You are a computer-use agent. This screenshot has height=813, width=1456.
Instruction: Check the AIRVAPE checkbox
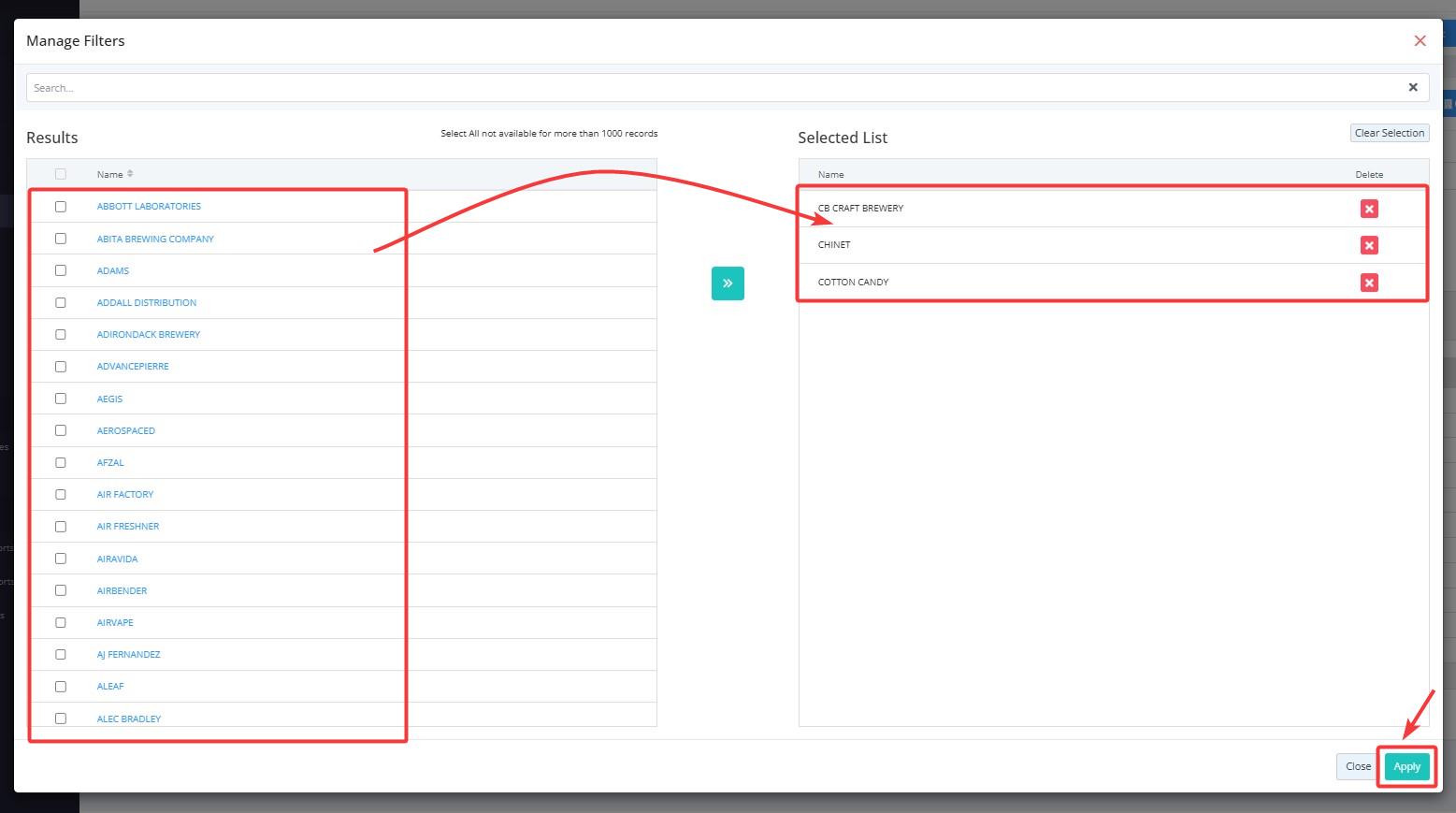[61, 622]
